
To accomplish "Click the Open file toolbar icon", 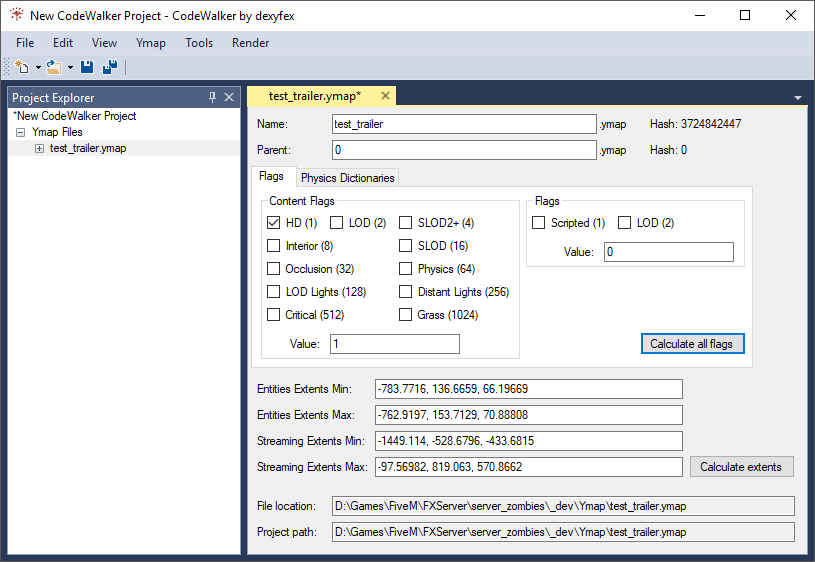I will click(53, 68).
